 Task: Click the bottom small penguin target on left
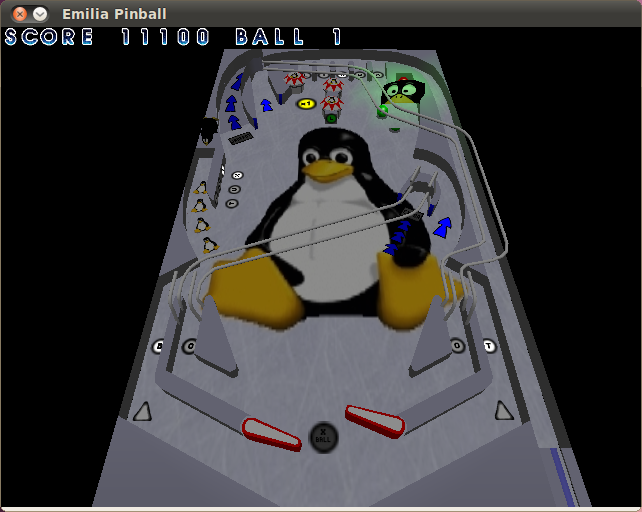point(210,245)
